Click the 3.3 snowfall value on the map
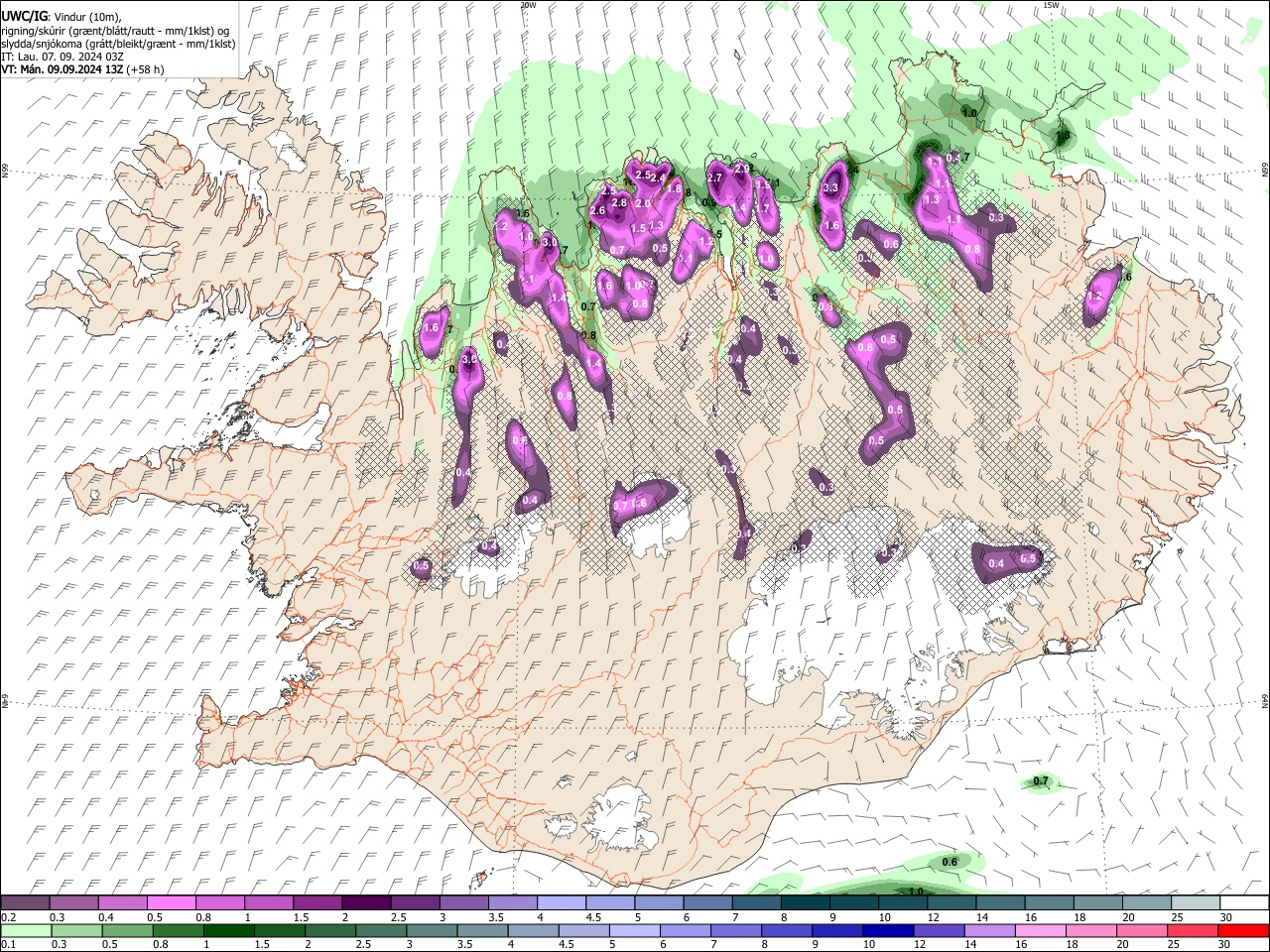Screen dimensions: 1270x952 point(831,187)
